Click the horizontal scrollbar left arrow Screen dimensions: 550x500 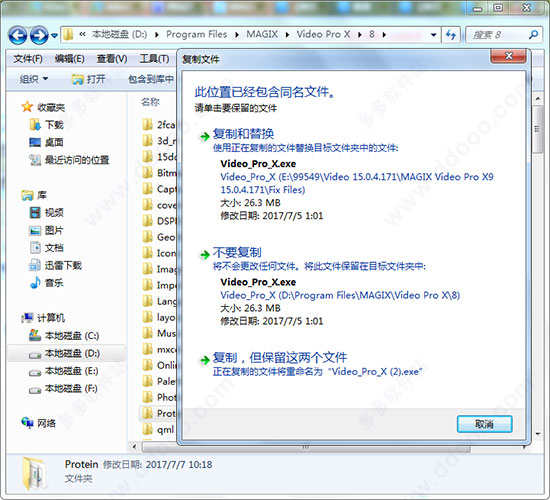134,447
